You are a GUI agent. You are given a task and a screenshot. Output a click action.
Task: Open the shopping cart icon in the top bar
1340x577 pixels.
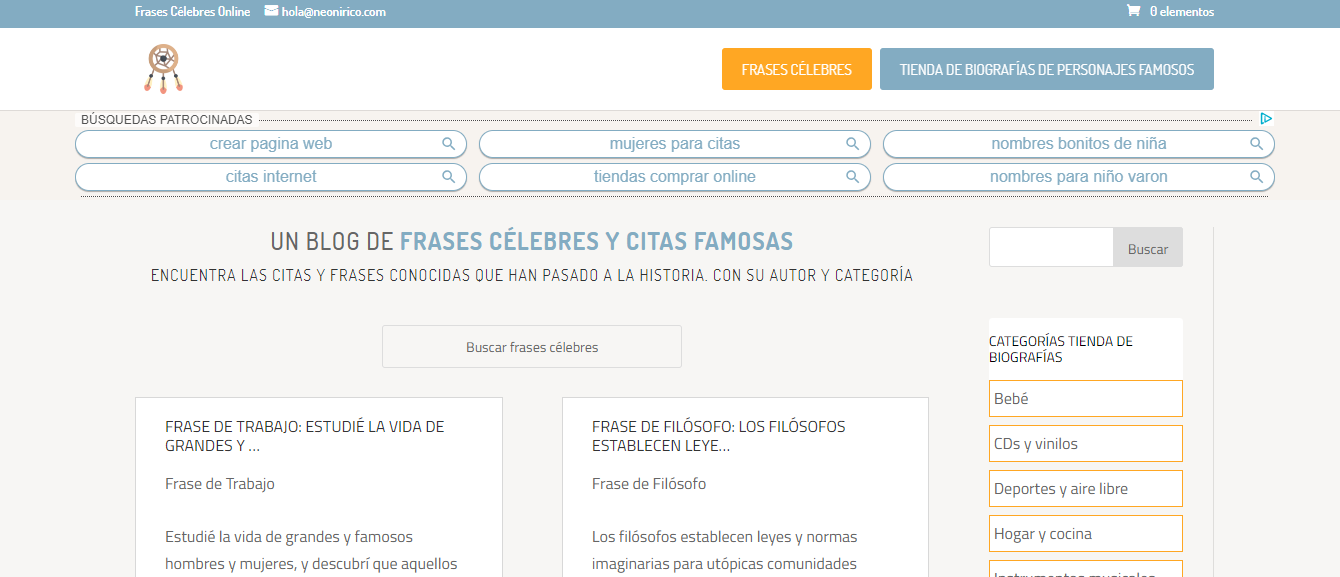click(1133, 11)
